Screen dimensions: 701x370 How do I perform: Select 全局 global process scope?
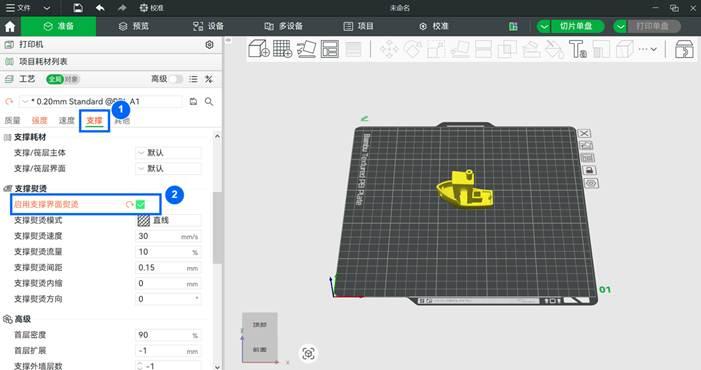pyautogui.click(x=55, y=79)
